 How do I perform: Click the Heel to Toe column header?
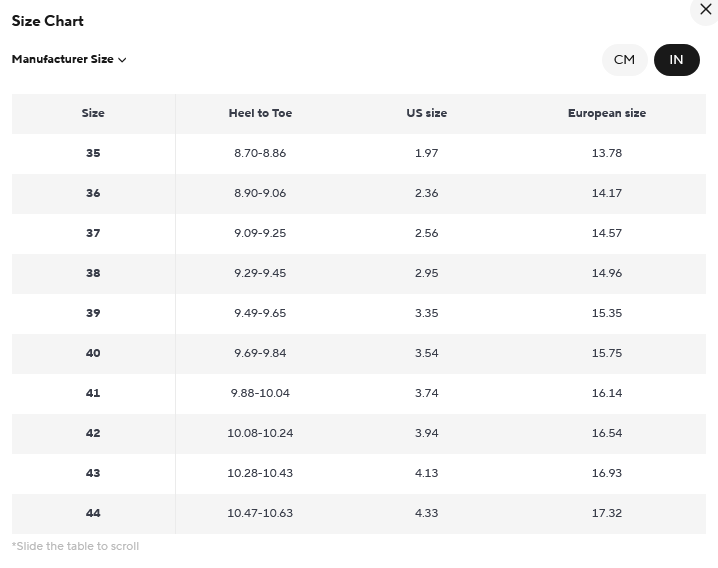click(x=260, y=113)
